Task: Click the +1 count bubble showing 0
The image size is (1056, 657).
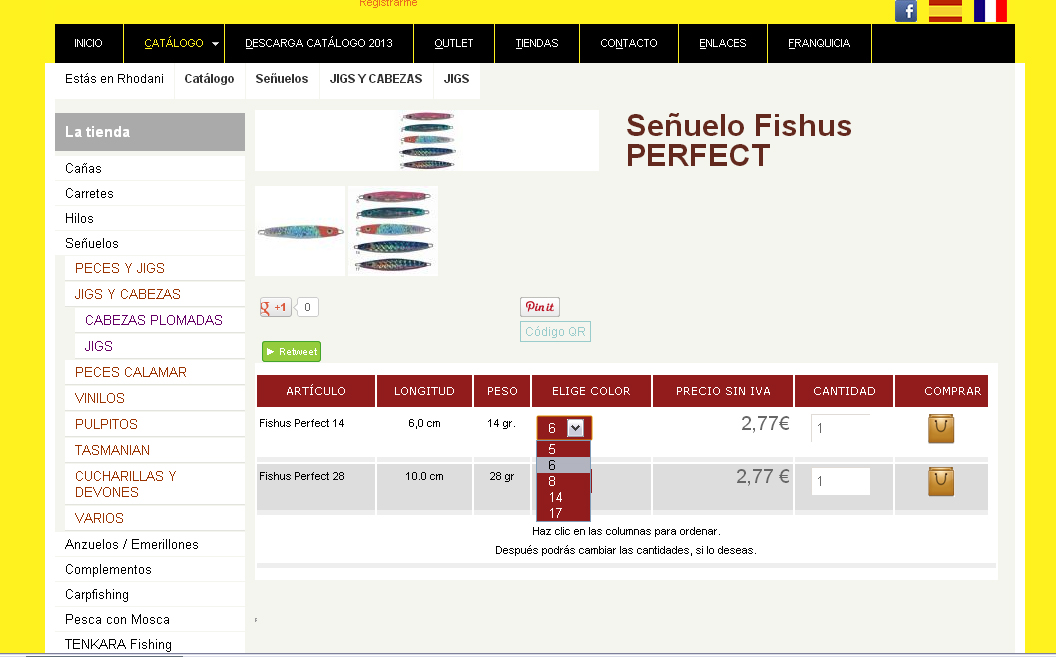Action: click(307, 308)
